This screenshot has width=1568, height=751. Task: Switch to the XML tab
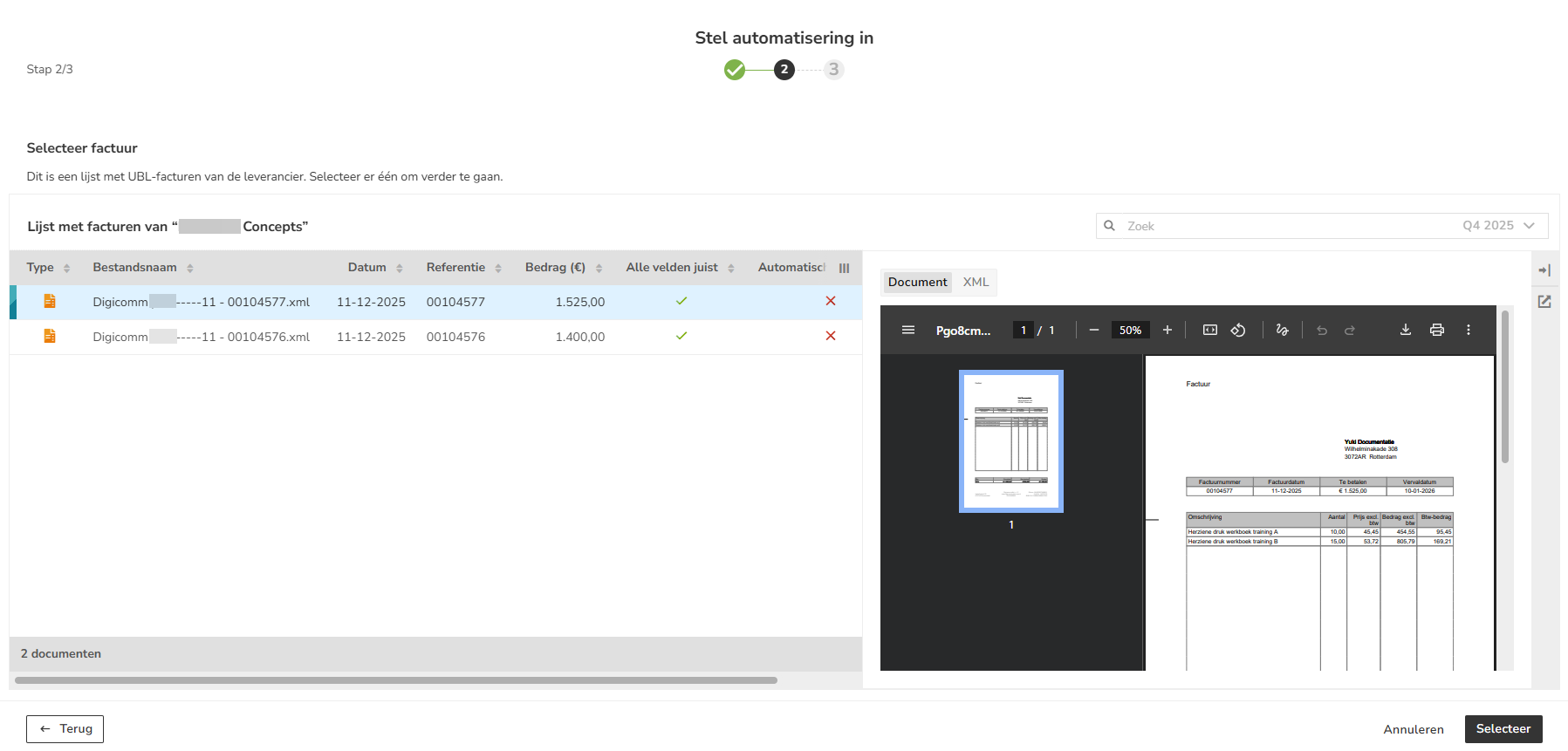[976, 282]
